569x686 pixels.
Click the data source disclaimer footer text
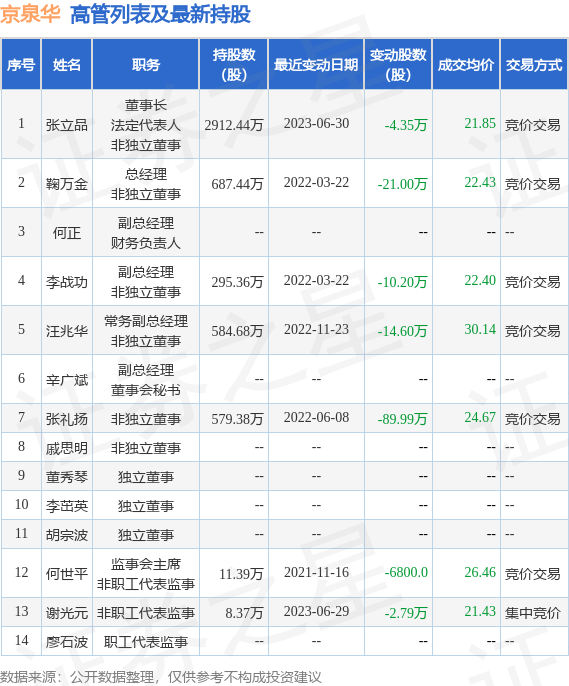[x=161, y=677]
